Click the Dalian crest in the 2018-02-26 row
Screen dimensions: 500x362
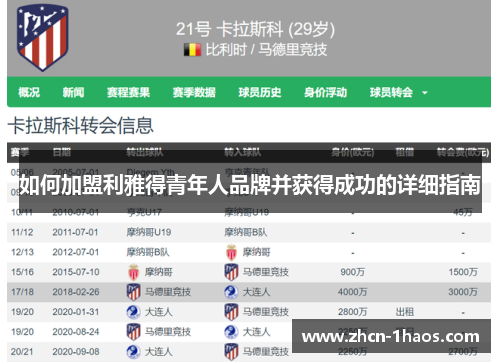pyautogui.click(x=231, y=292)
